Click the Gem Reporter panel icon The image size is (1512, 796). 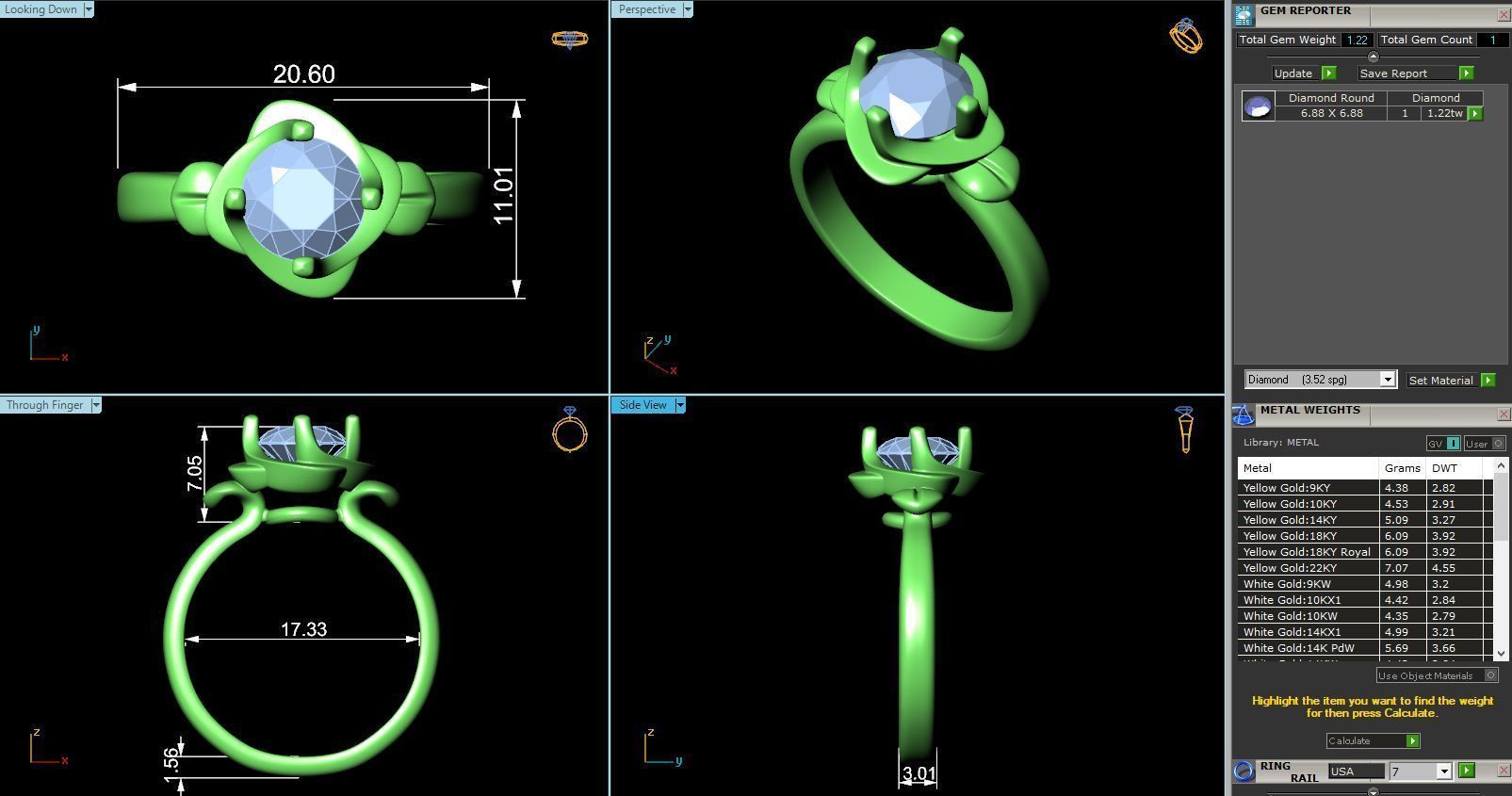click(x=1244, y=15)
